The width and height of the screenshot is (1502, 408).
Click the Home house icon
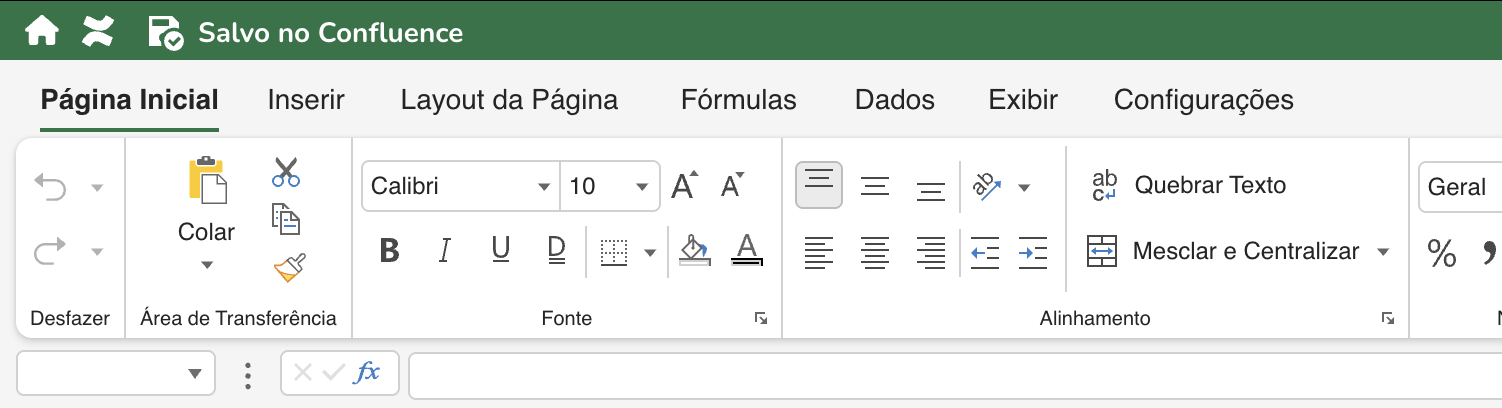pos(42,32)
